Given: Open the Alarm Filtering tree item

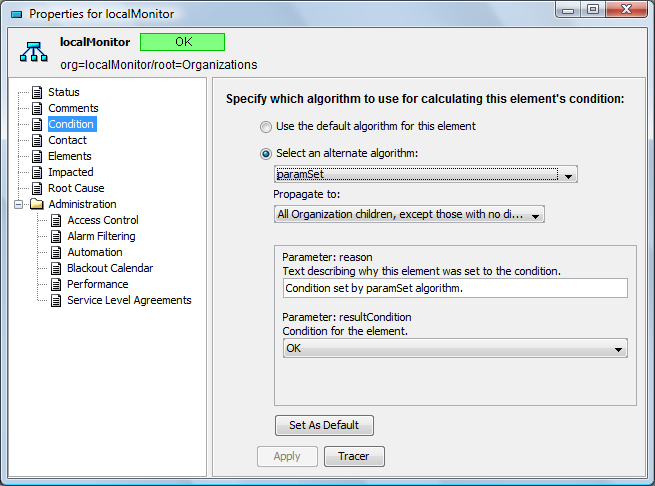Looking at the screenshot, I should [x=101, y=236].
